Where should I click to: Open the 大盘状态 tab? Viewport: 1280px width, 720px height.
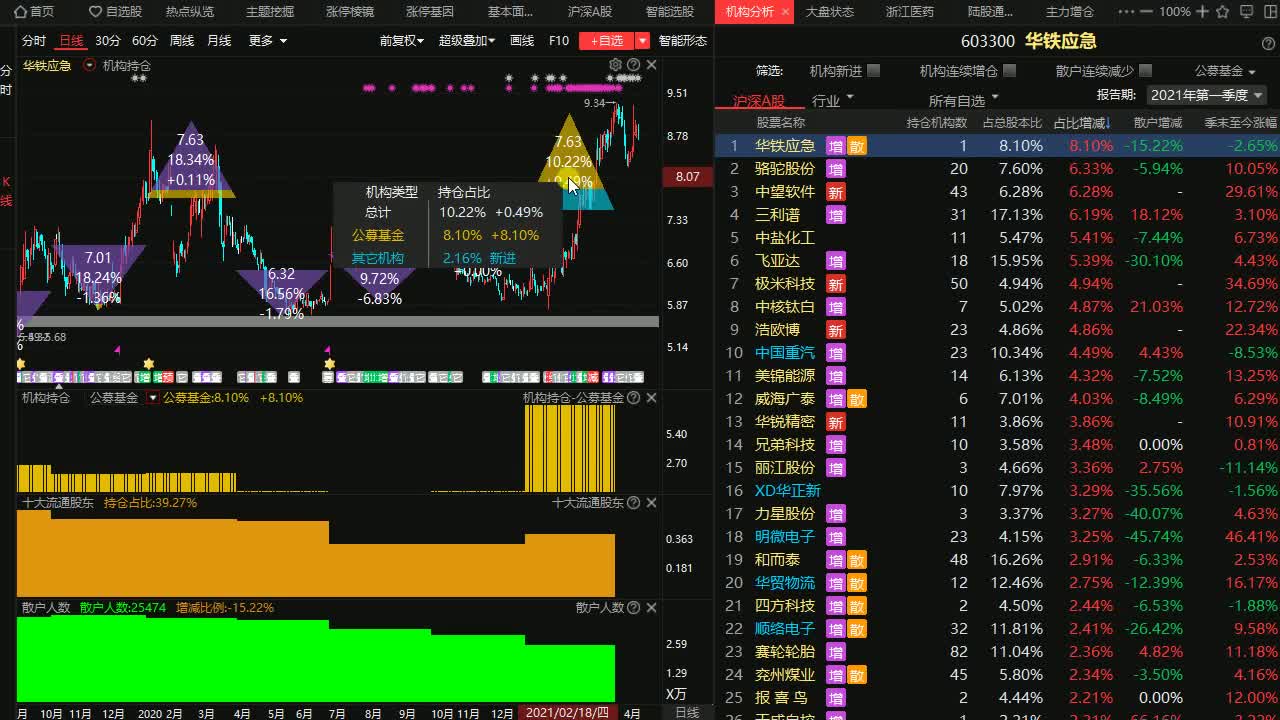coord(830,12)
